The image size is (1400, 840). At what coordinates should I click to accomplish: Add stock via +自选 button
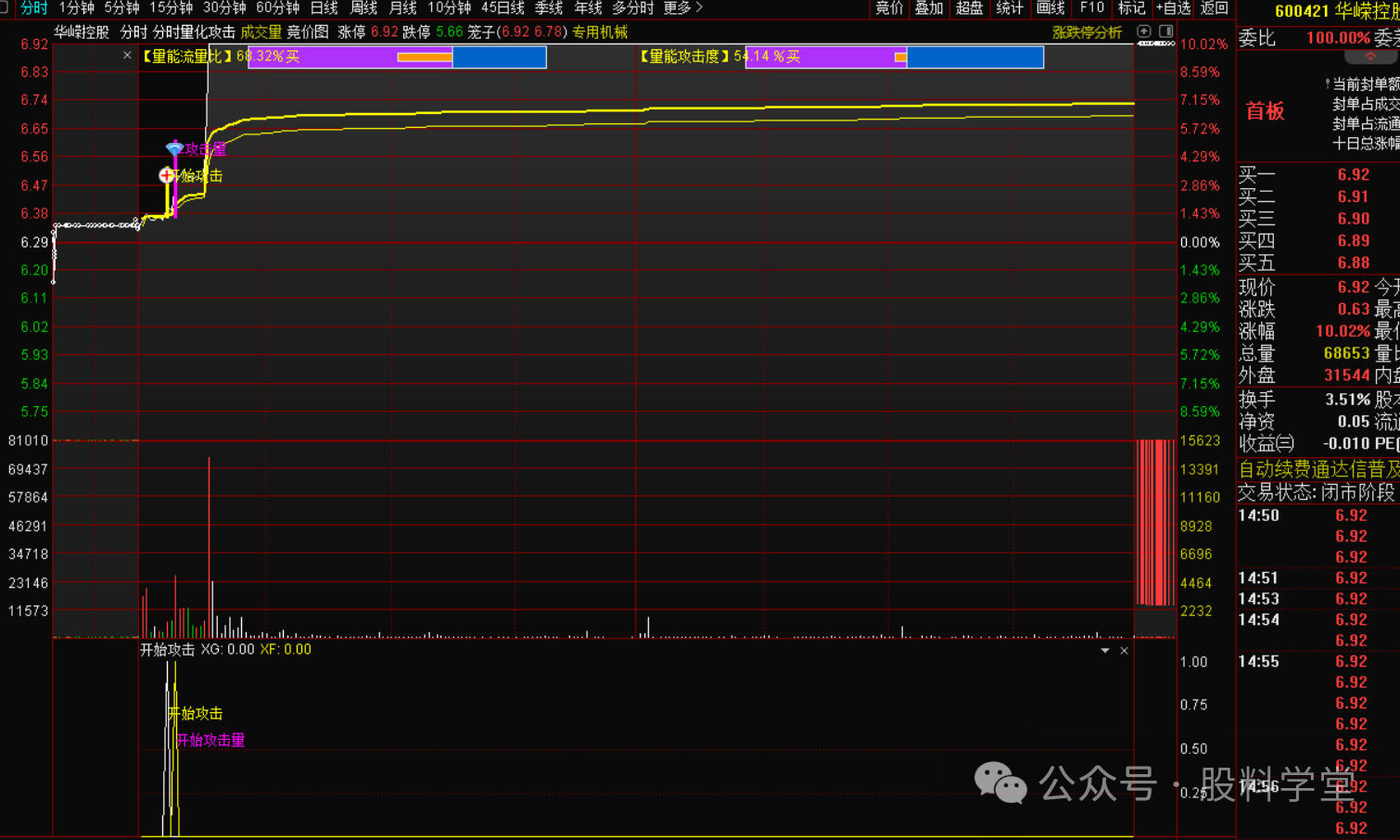tap(1173, 8)
